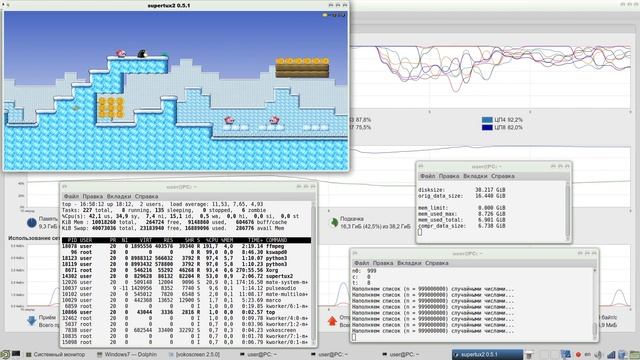Click the ffmpeg process row in top
This screenshot has height=360, width=640.
pyautogui.click(x=187, y=246)
